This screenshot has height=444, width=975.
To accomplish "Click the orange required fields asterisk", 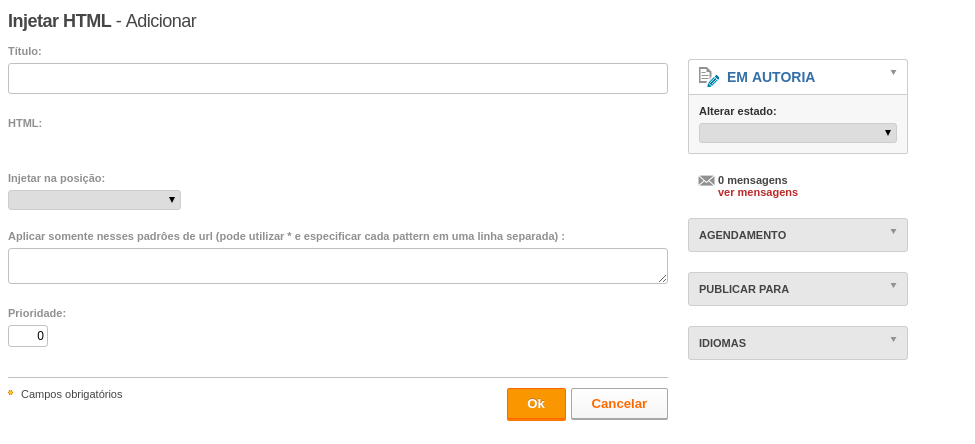I will 11,393.
